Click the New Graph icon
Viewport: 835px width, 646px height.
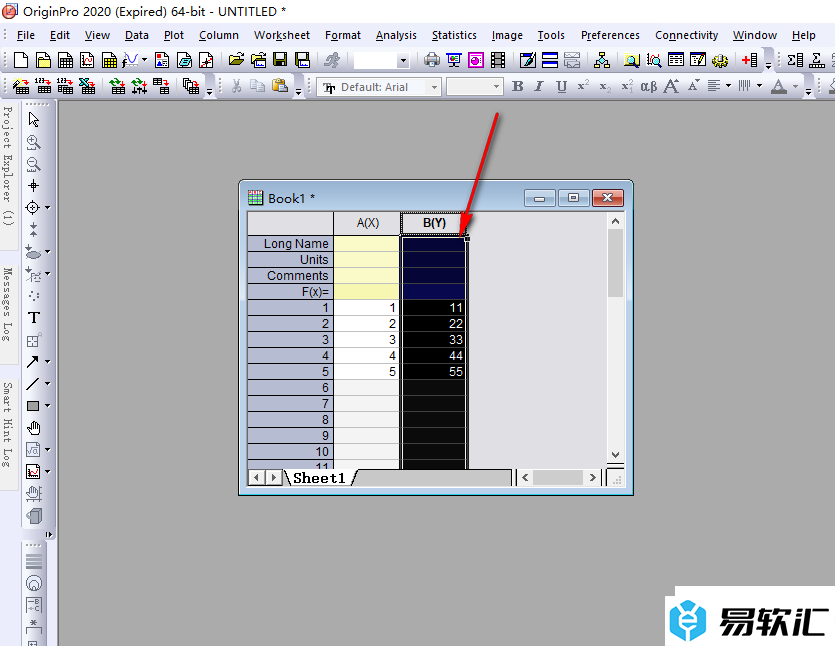click(x=87, y=60)
